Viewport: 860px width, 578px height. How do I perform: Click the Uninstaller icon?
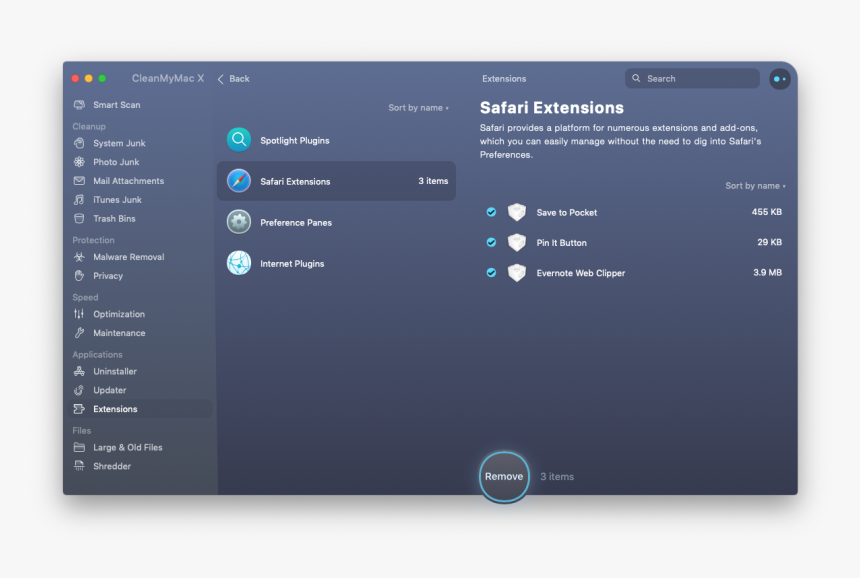[x=80, y=371]
